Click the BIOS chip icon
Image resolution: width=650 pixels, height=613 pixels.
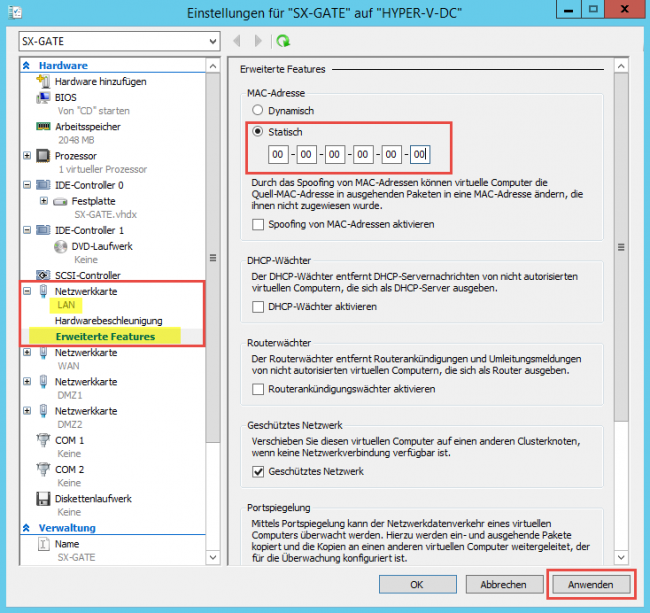pyautogui.click(x=43, y=97)
